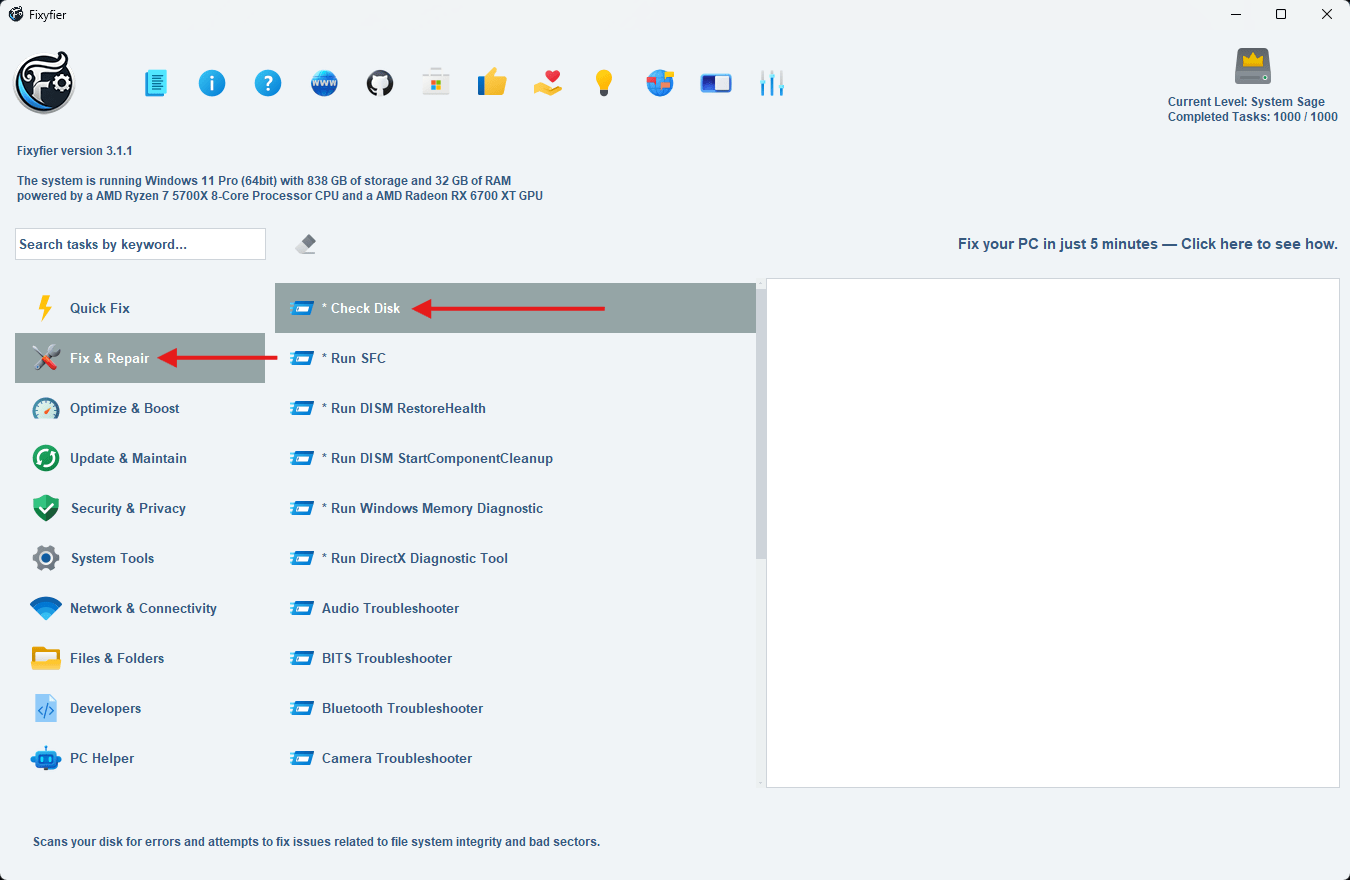Click the crown level badge icon
1350x880 pixels.
[x=1252, y=67]
